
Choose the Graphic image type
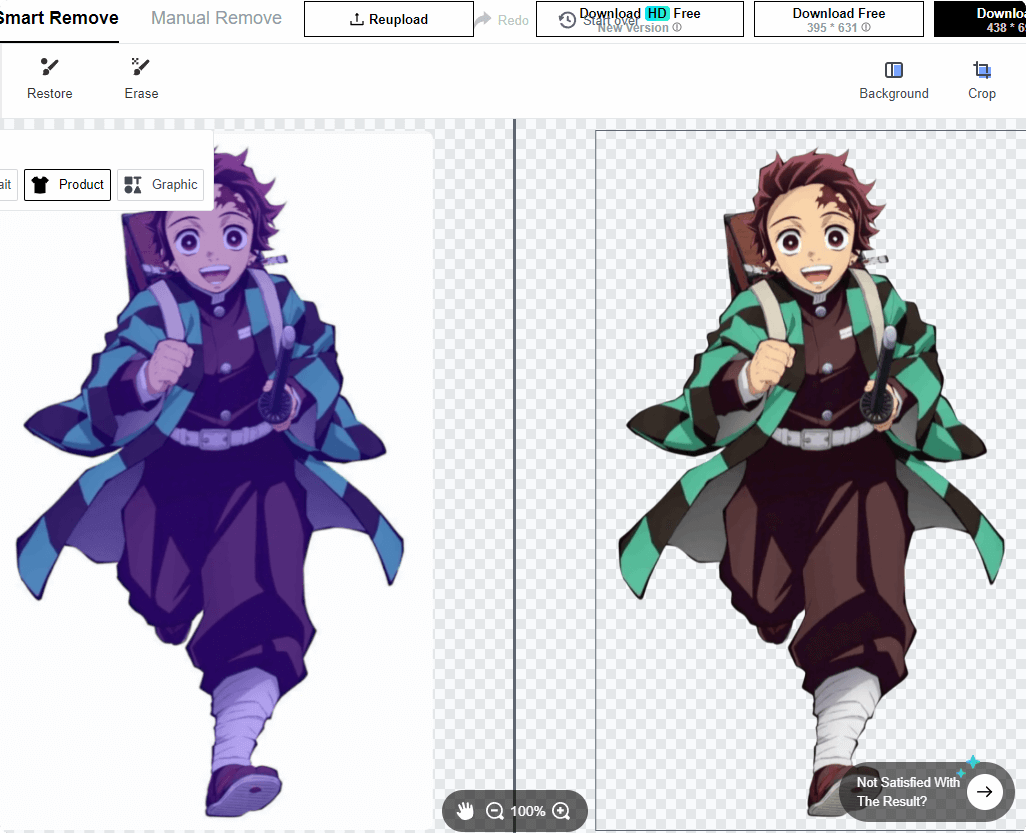[x=161, y=184]
